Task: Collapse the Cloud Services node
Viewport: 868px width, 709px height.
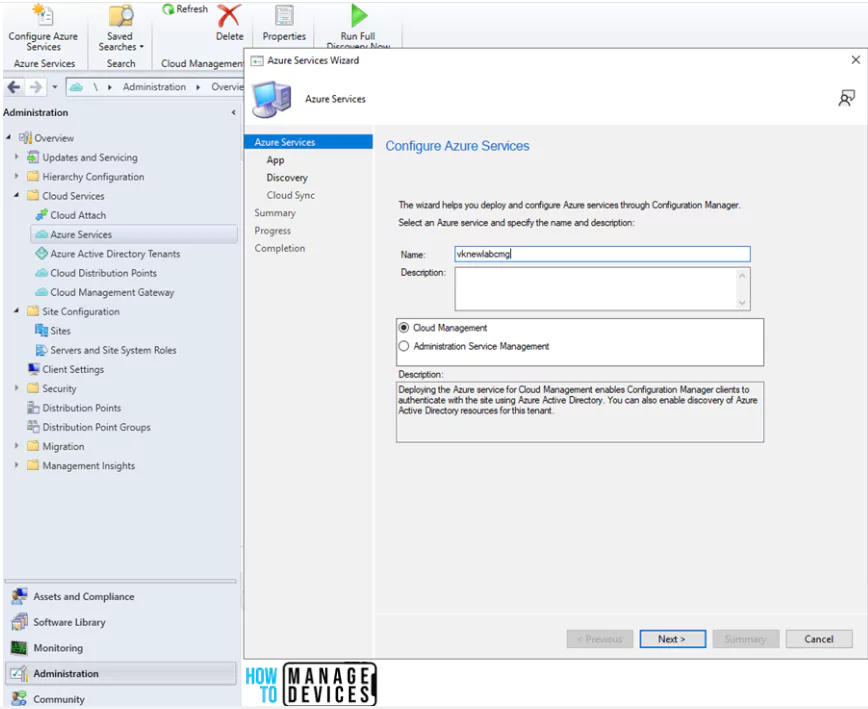Action: (17, 195)
